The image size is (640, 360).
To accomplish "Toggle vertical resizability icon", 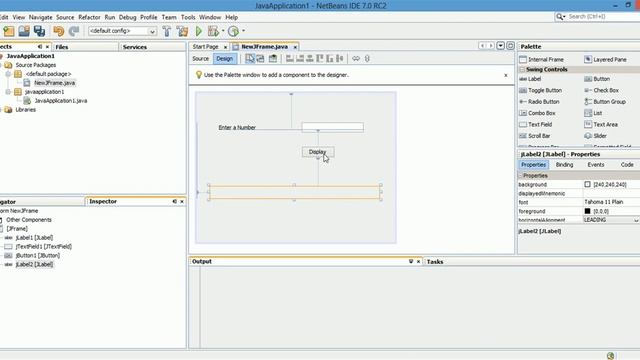I will point(367,58).
